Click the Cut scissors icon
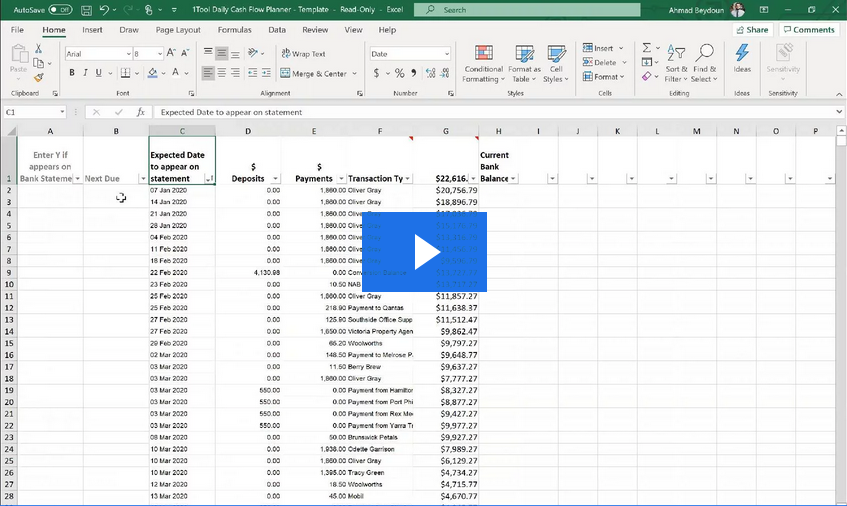The width and height of the screenshot is (847, 506). point(38,49)
